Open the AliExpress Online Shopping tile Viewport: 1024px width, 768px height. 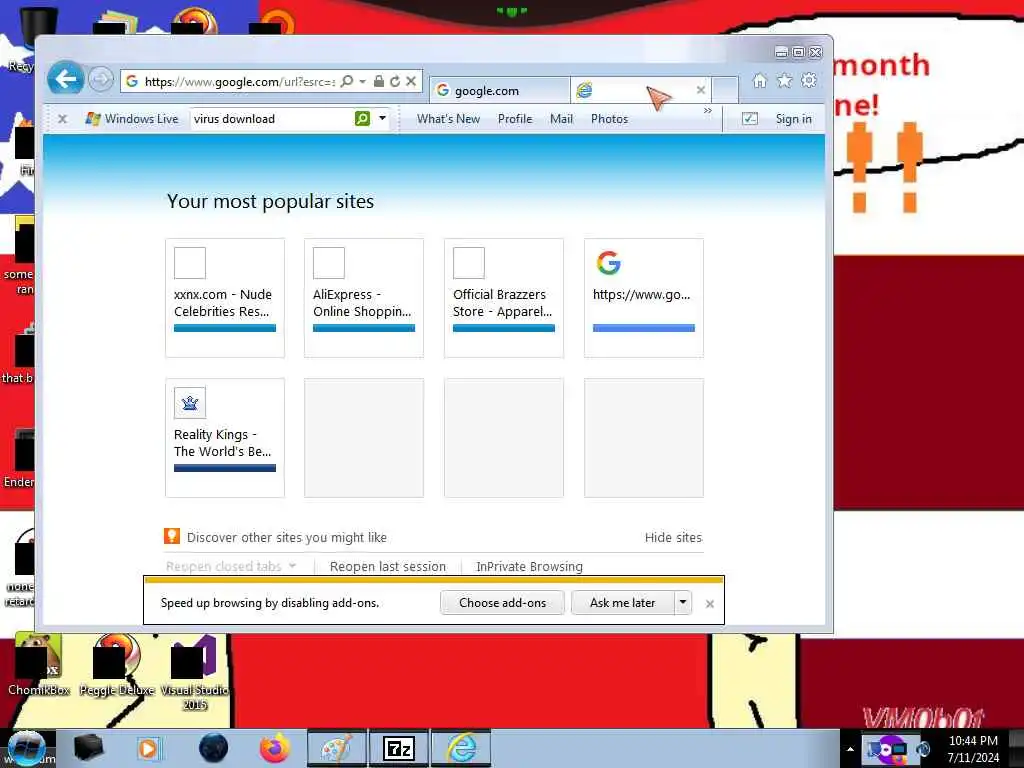tap(364, 298)
